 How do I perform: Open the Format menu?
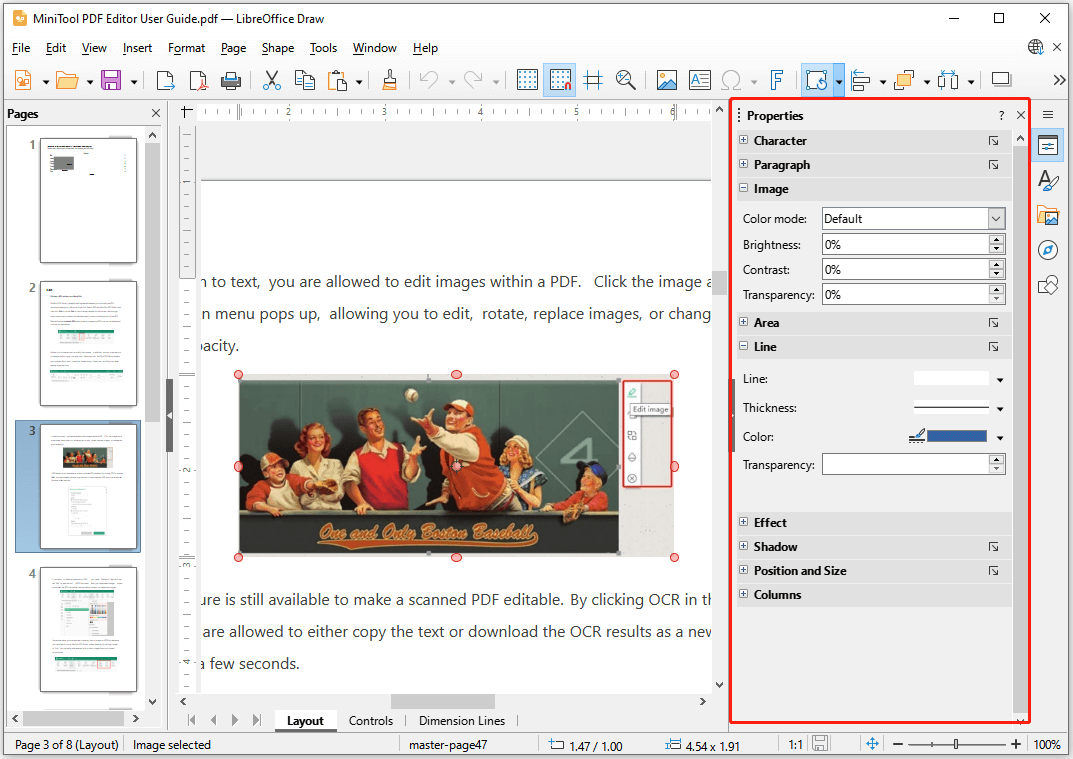click(186, 48)
